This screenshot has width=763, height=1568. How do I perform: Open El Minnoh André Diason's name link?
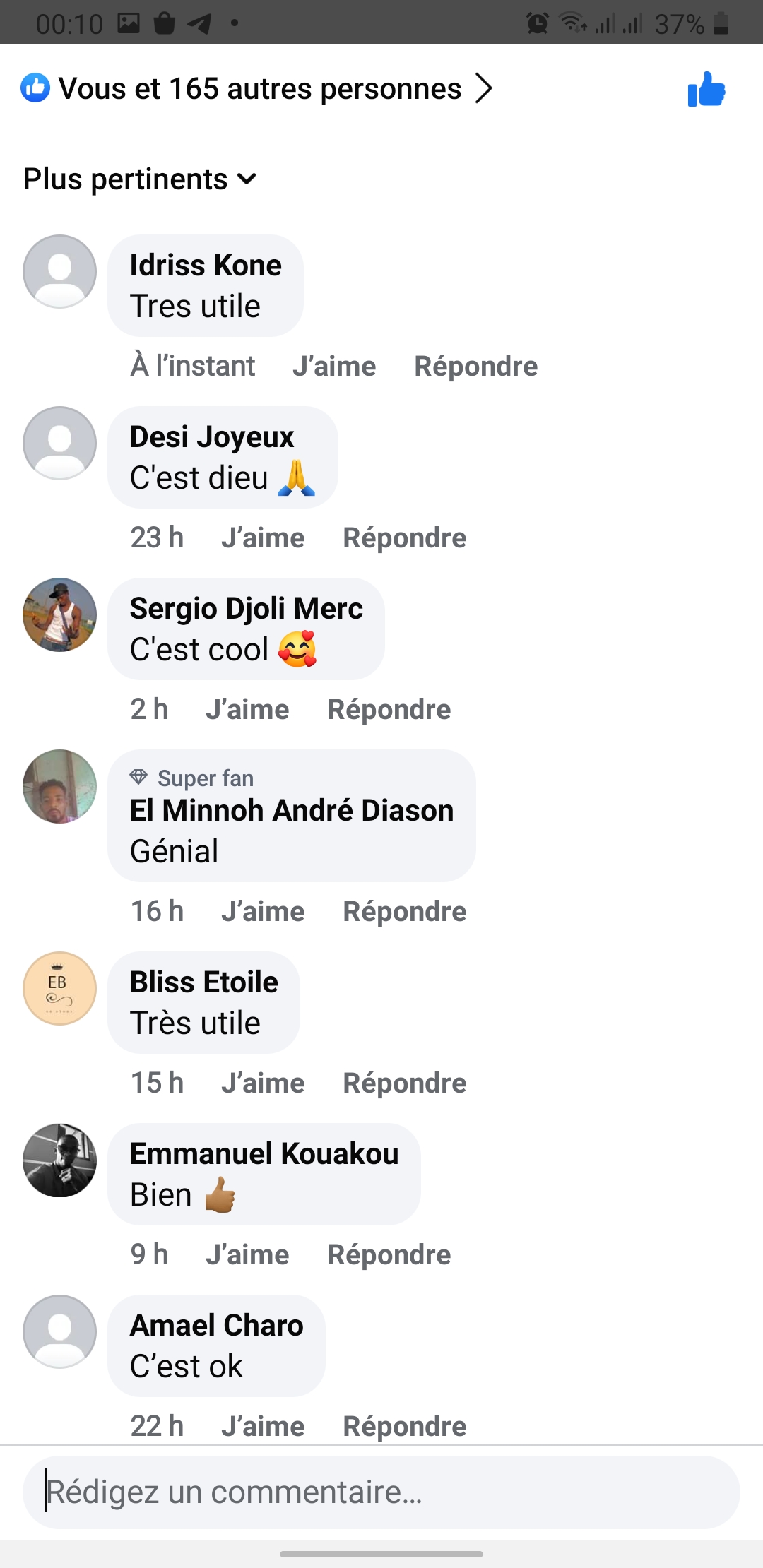pyautogui.click(x=291, y=811)
